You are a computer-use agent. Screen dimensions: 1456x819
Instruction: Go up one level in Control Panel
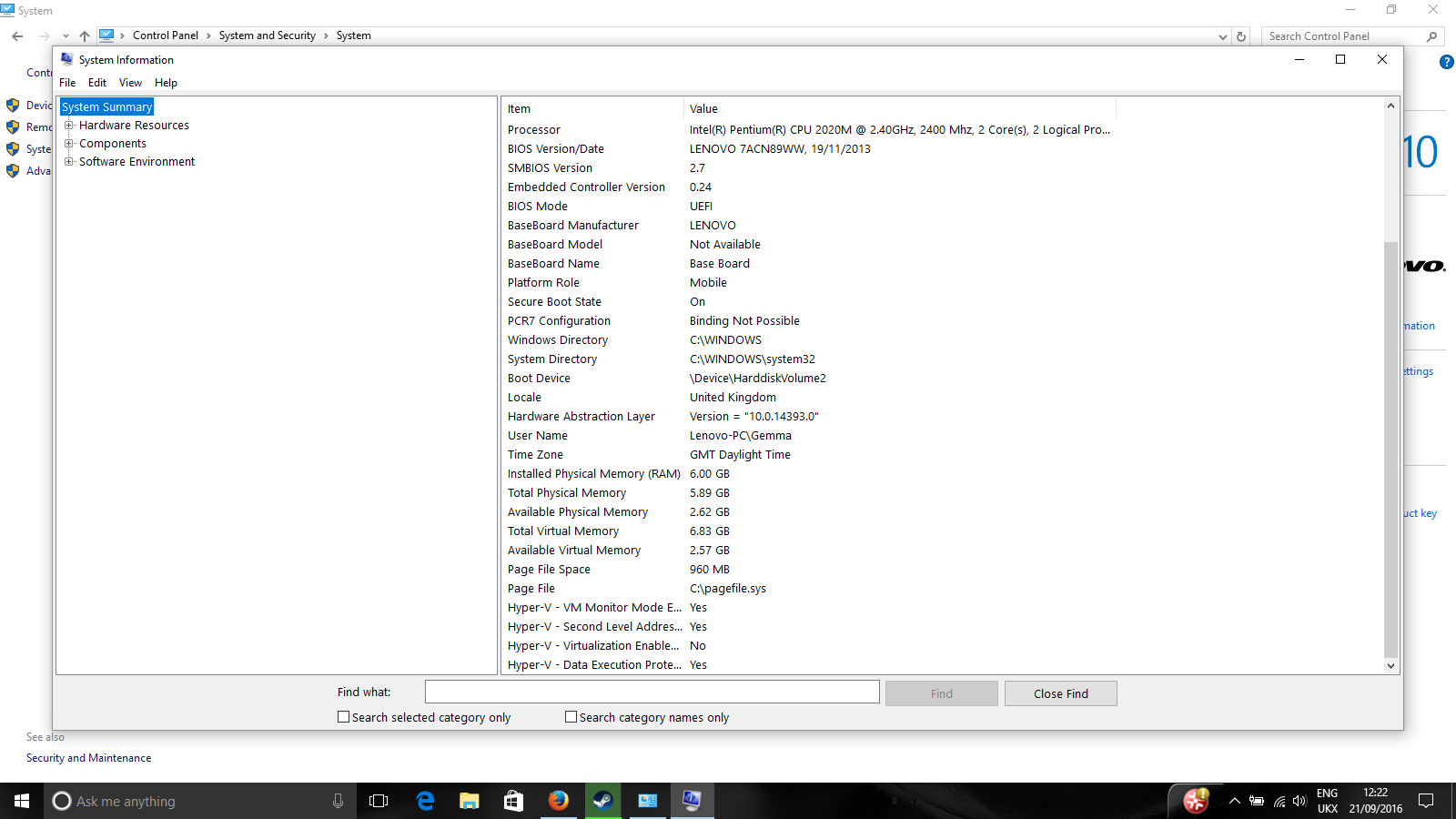point(85,36)
